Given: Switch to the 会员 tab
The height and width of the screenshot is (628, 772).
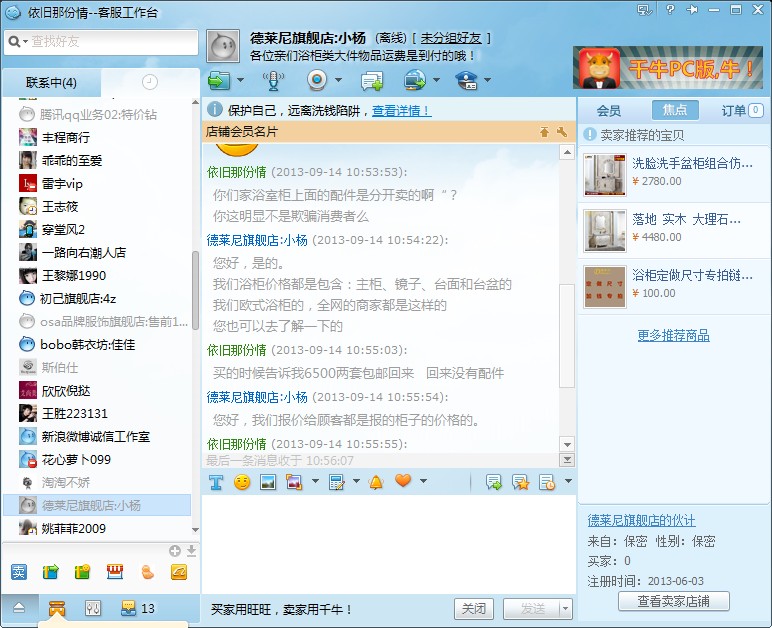Looking at the screenshot, I should (609, 110).
